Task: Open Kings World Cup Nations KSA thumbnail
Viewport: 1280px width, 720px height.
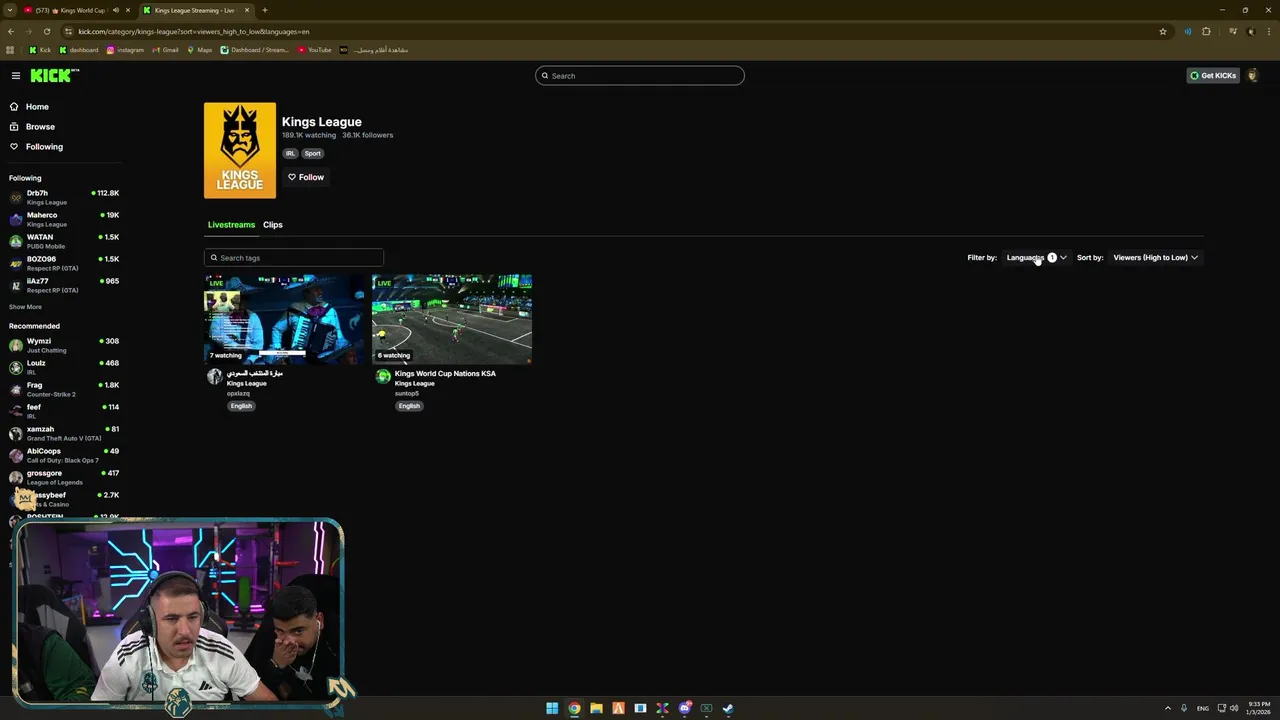Action: [x=452, y=319]
